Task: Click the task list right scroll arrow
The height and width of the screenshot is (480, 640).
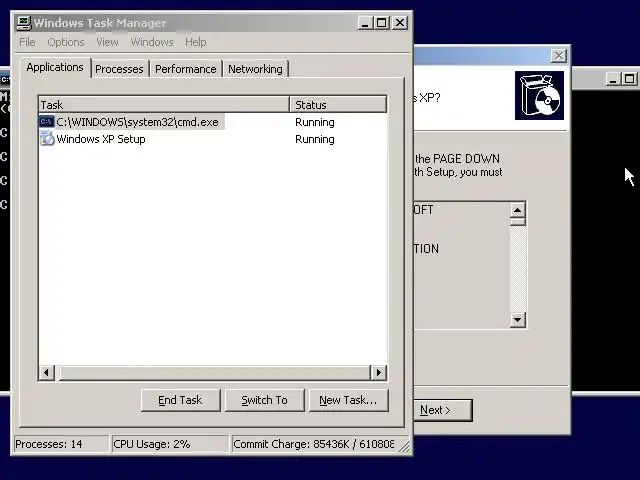Action: click(378, 372)
